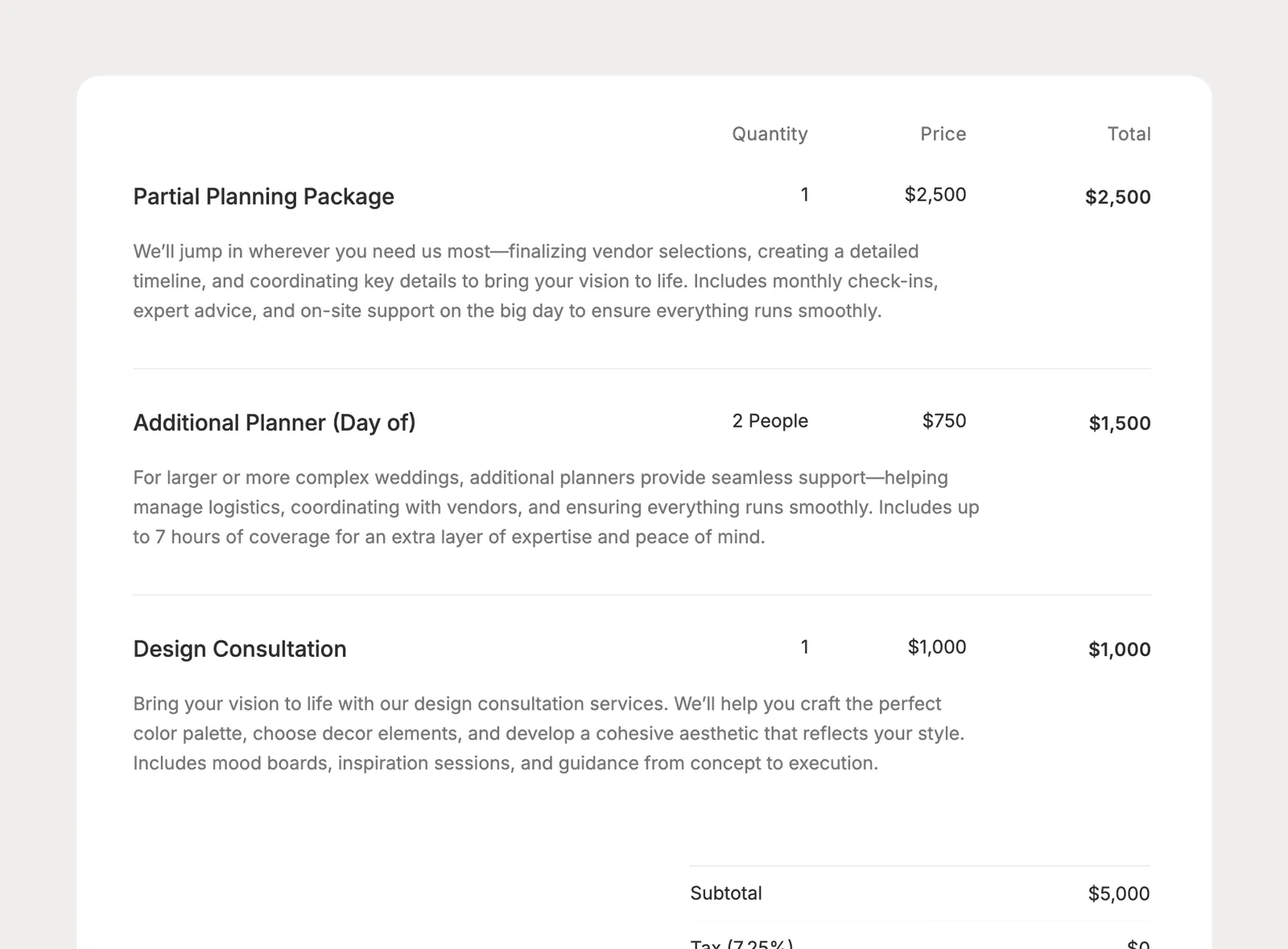Select the bold $1,000 line total

(x=1119, y=649)
